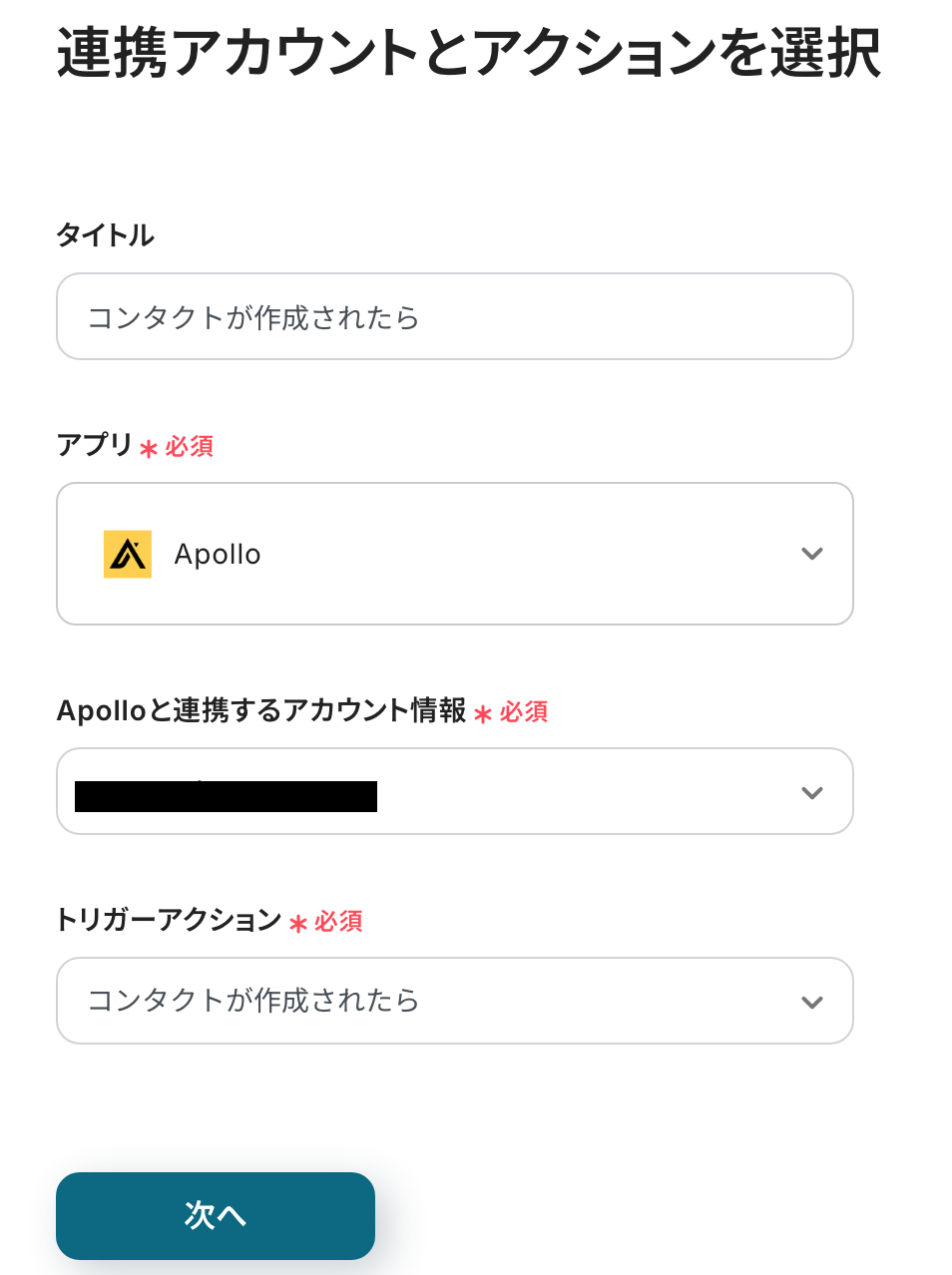Expand トリガーアクション dropdown コンタクトが作成されたら
The width and height of the screenshot is (952, 1275).
coord(454,1001)
